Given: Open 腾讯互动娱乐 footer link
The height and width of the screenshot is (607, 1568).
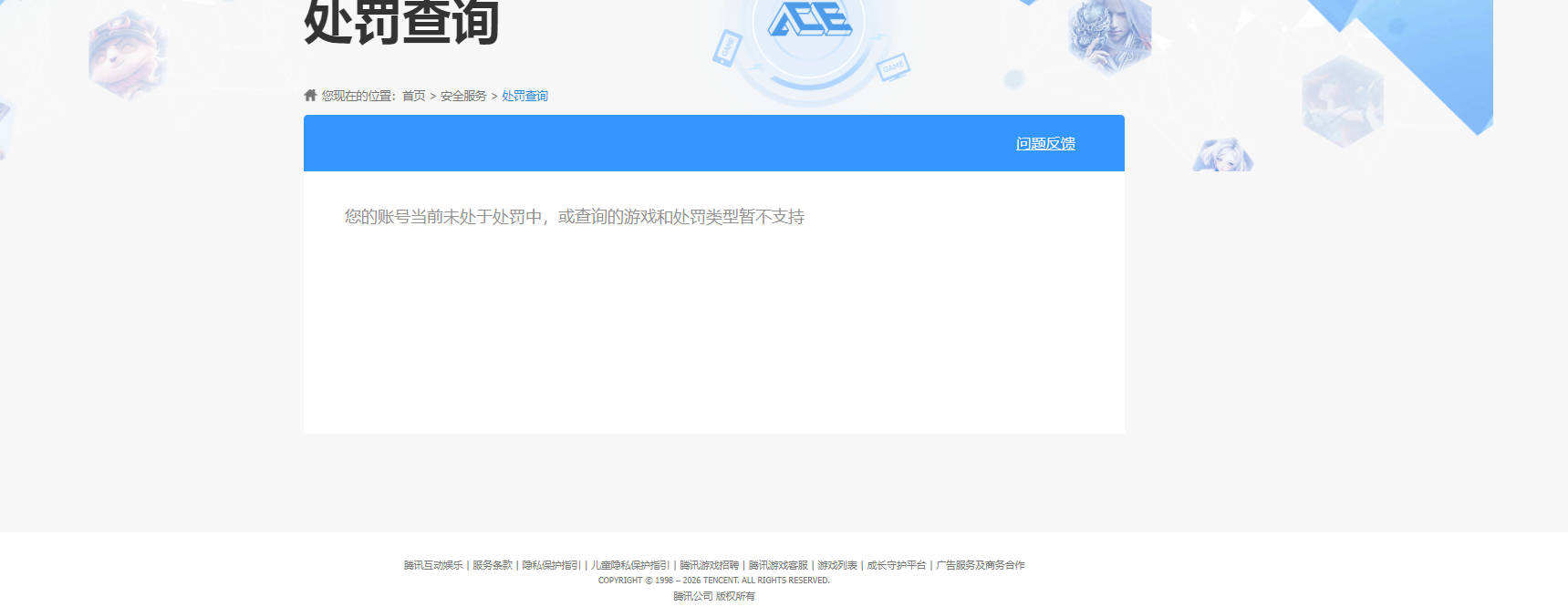Looking at the screenshot, I should coord(433,565).
